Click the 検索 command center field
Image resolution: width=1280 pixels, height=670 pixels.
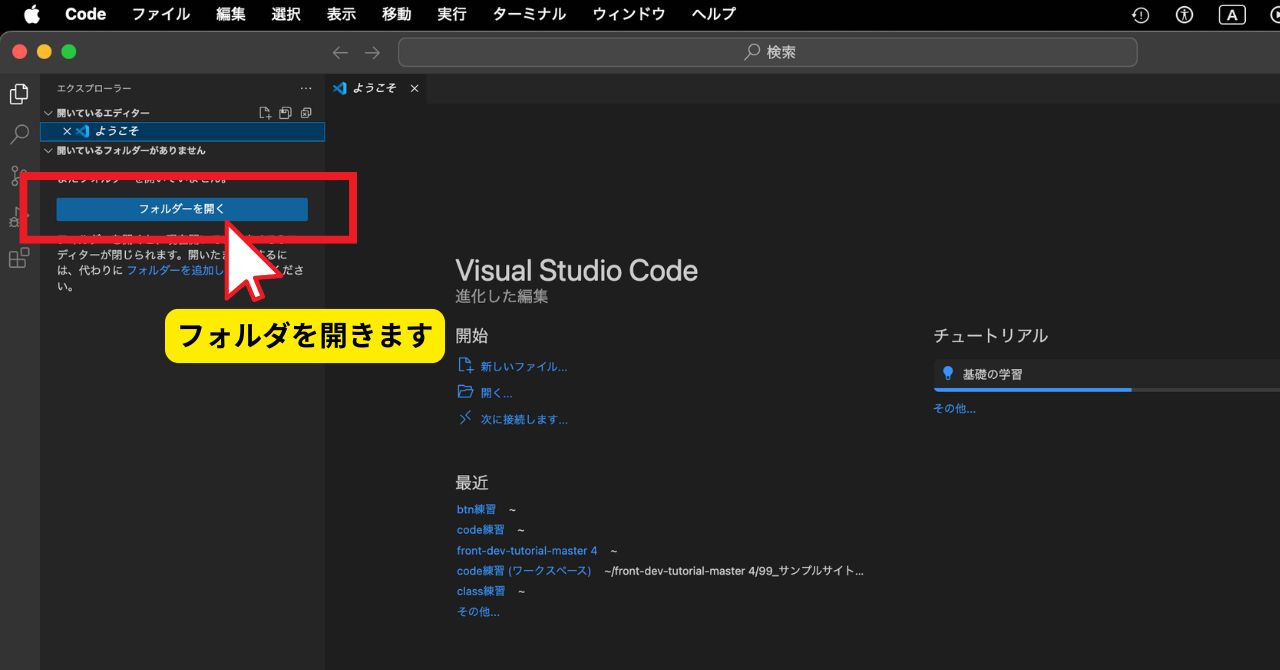pyautogui.click(x=768, y=52)
